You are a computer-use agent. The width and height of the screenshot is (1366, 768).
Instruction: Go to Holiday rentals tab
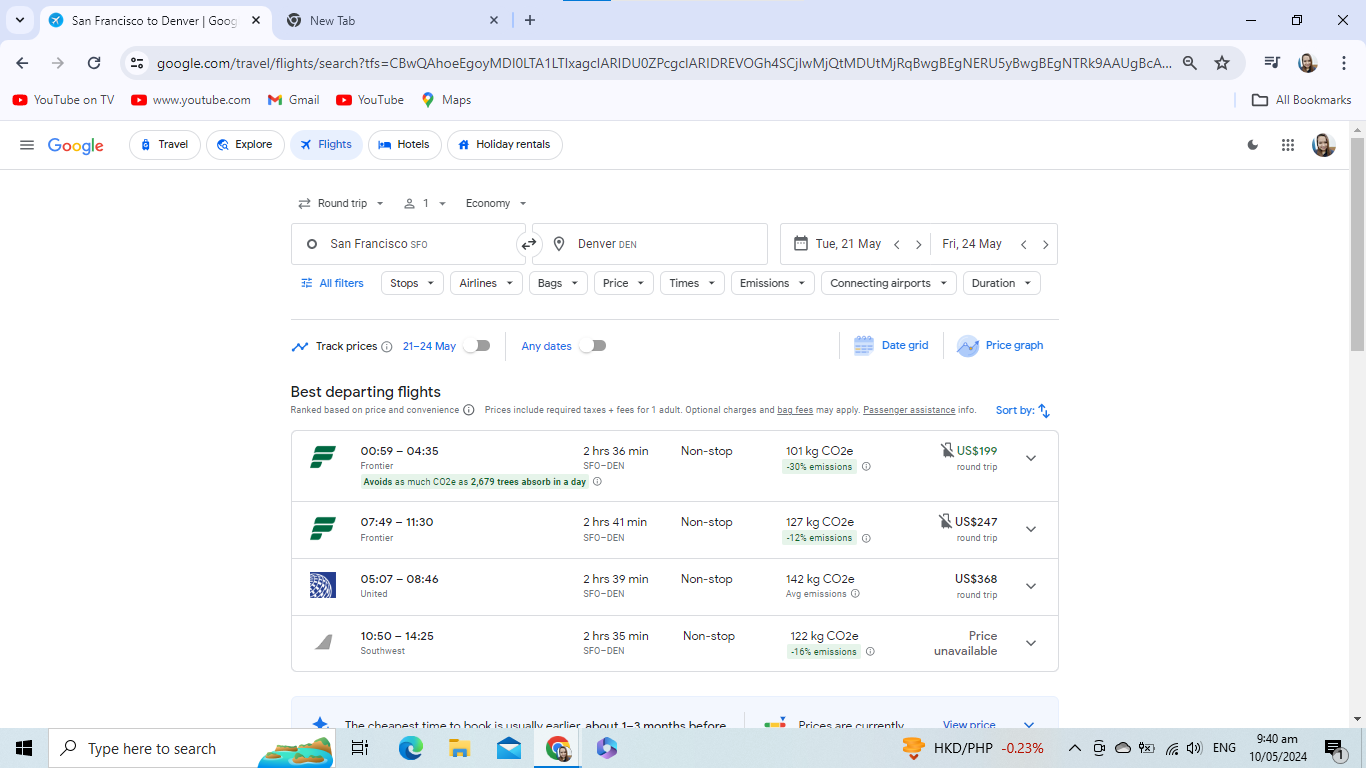pyautogui.click(x=505, y=145)
